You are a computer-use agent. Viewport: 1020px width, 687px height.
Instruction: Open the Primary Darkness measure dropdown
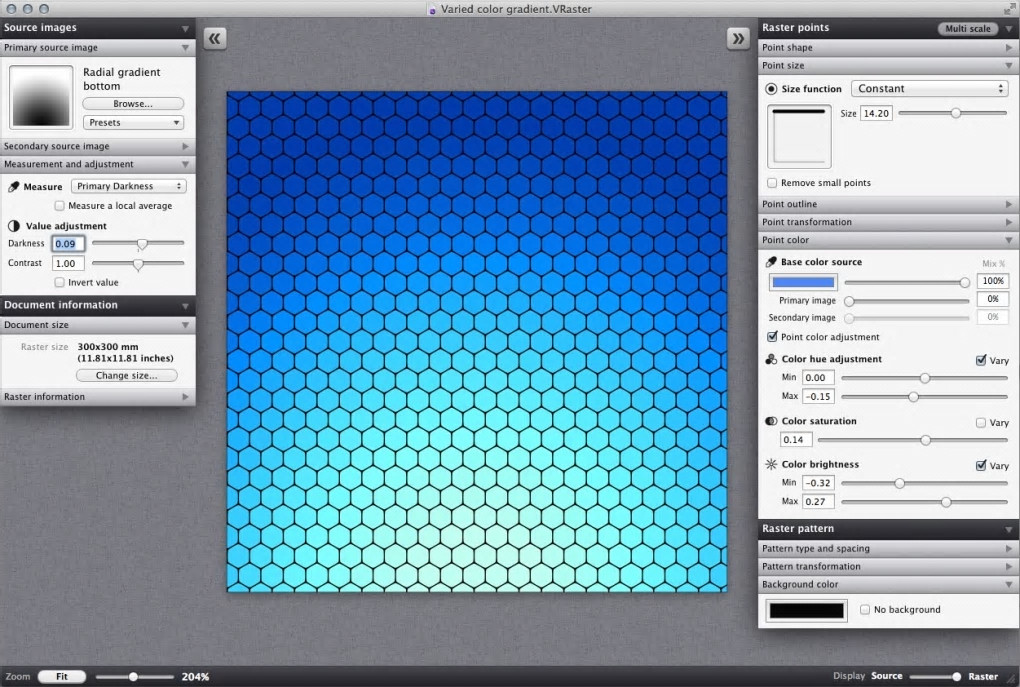(x=129, y=186)
